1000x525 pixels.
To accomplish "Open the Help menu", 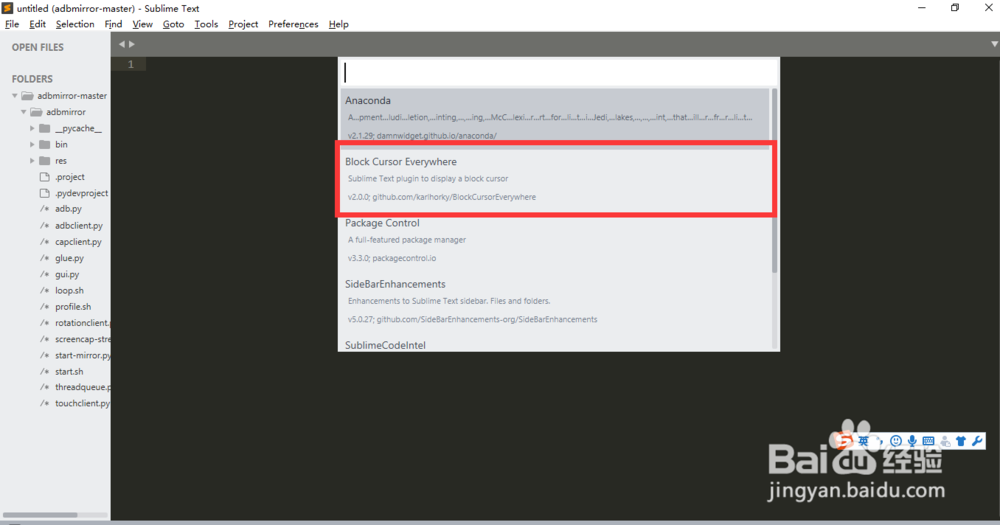I will (339, 24).
